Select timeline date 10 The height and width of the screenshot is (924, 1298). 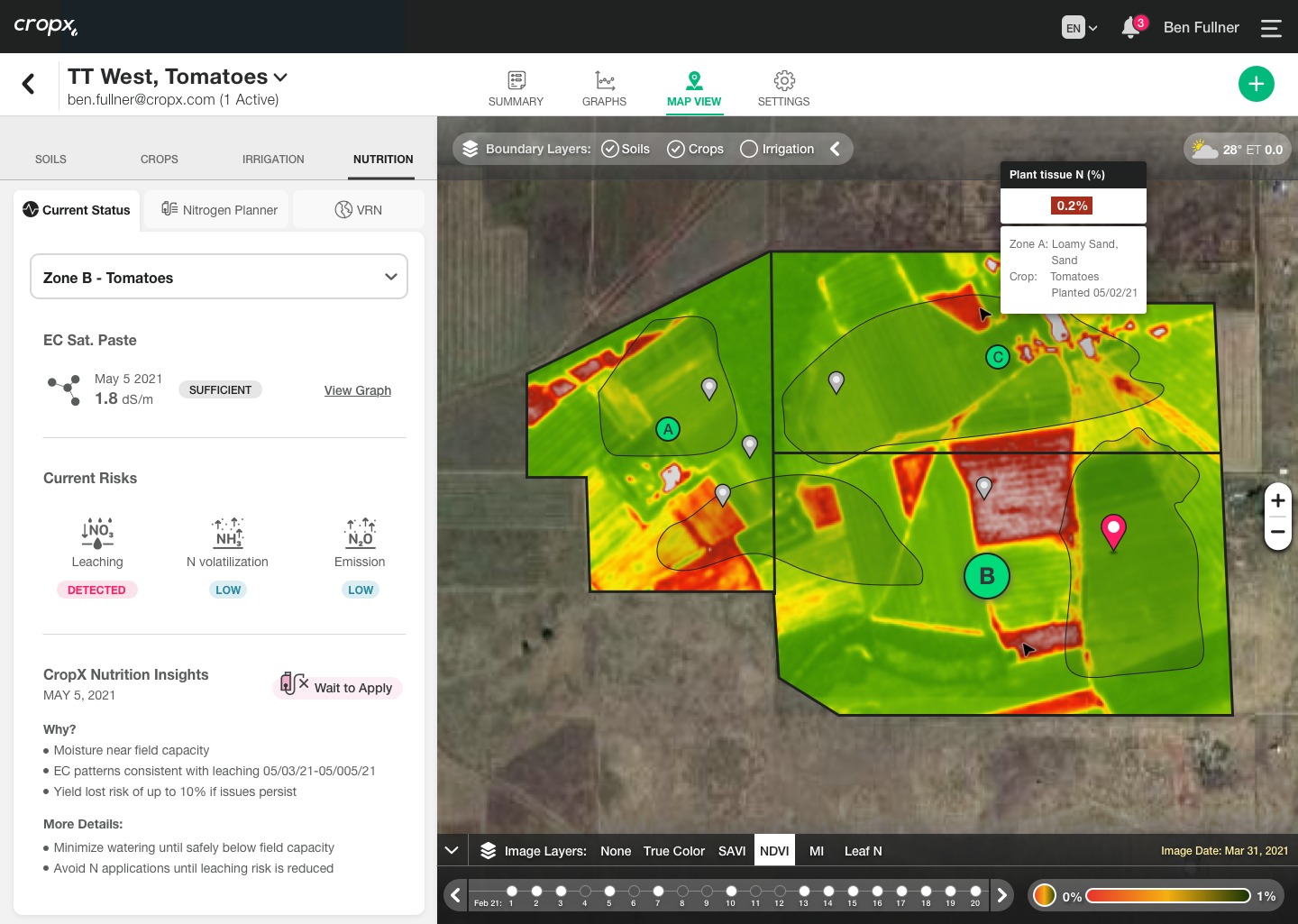tap(731, 892)
